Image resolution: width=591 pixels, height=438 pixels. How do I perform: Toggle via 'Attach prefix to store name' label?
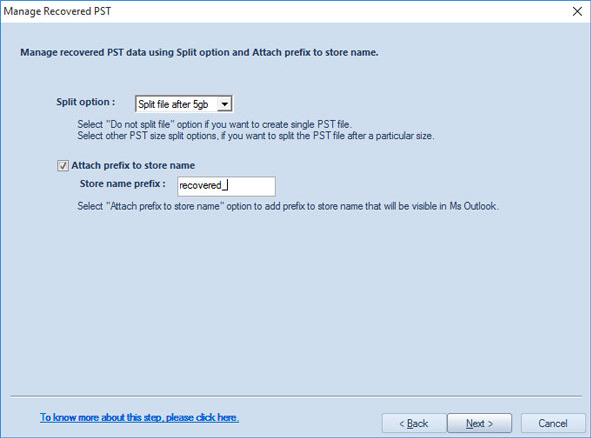[133, 165]
